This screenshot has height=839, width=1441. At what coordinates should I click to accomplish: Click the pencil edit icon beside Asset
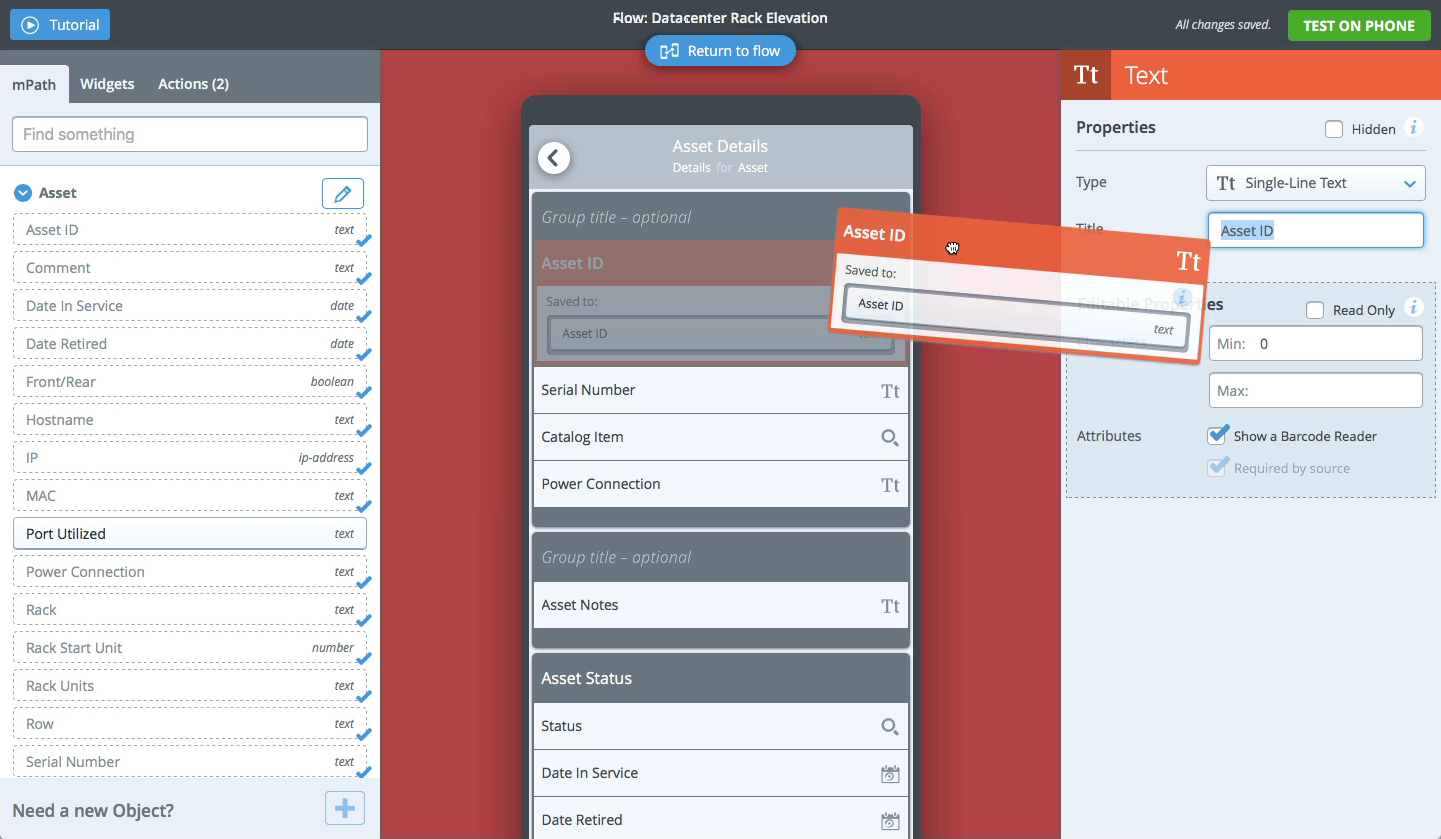click(343, 193)
